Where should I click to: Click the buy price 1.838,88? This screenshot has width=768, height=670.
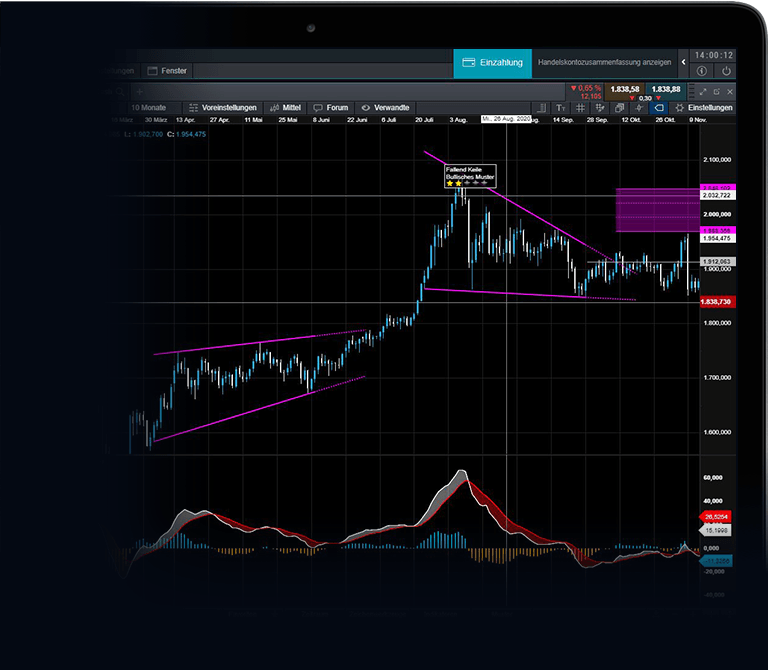tap(666, 89)
